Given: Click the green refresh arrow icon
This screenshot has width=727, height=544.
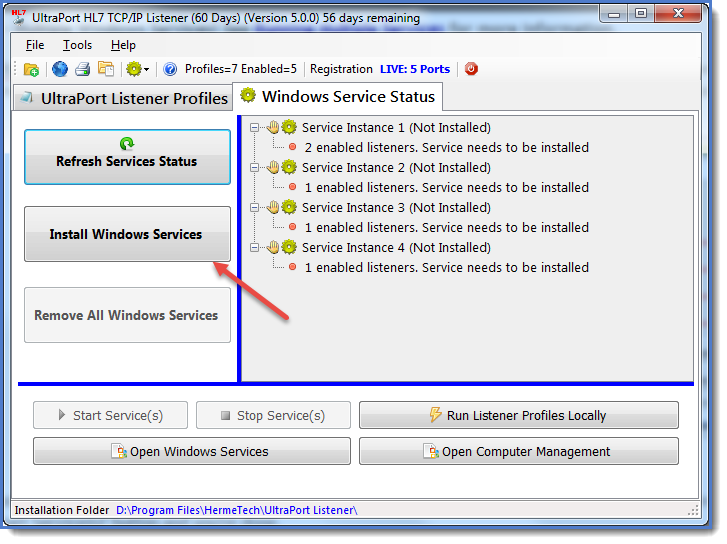Looking at the screenshot, I should point(127,143).
